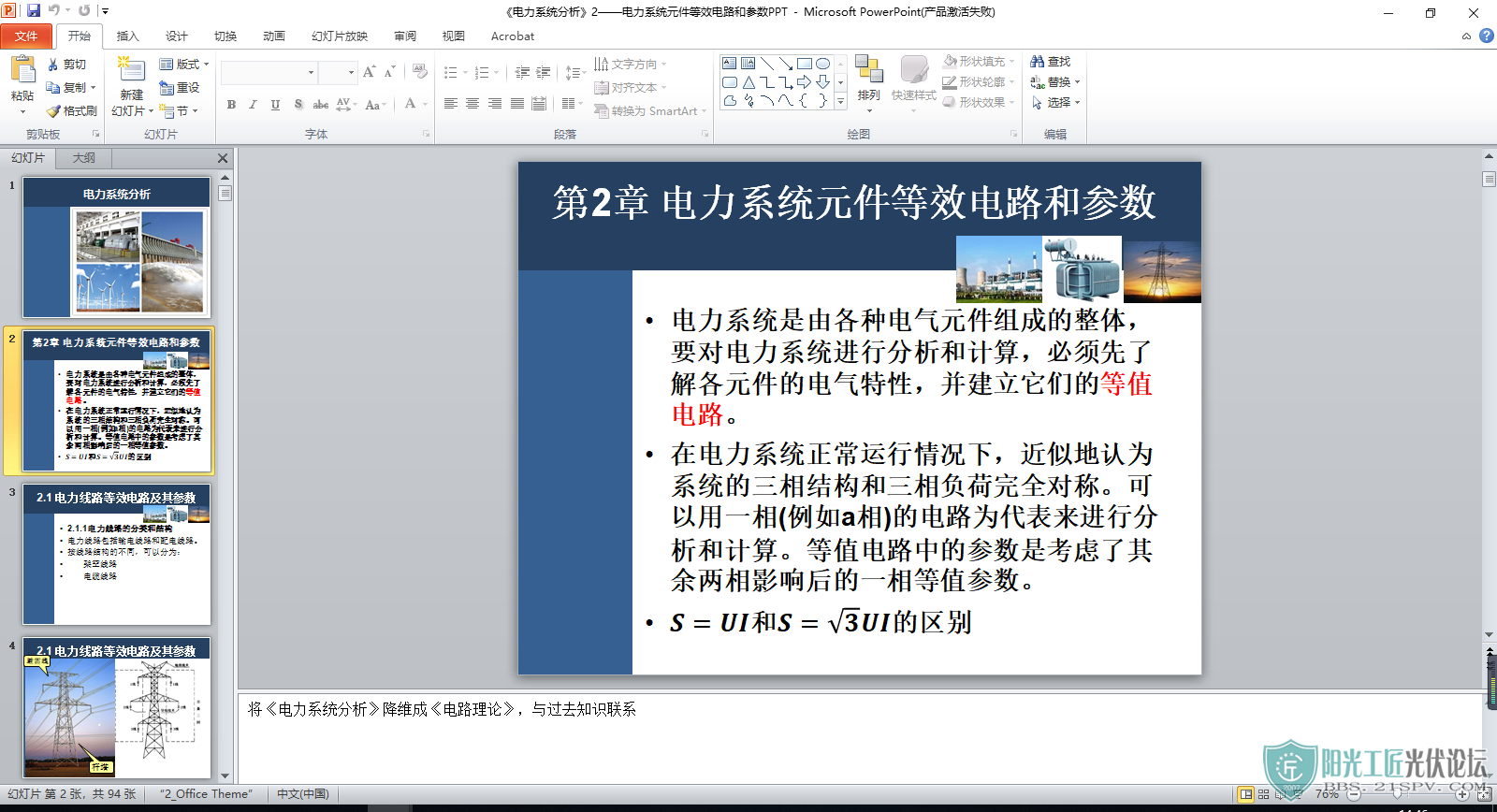Open the Line Spacing dropdown

tap(575, 72)
